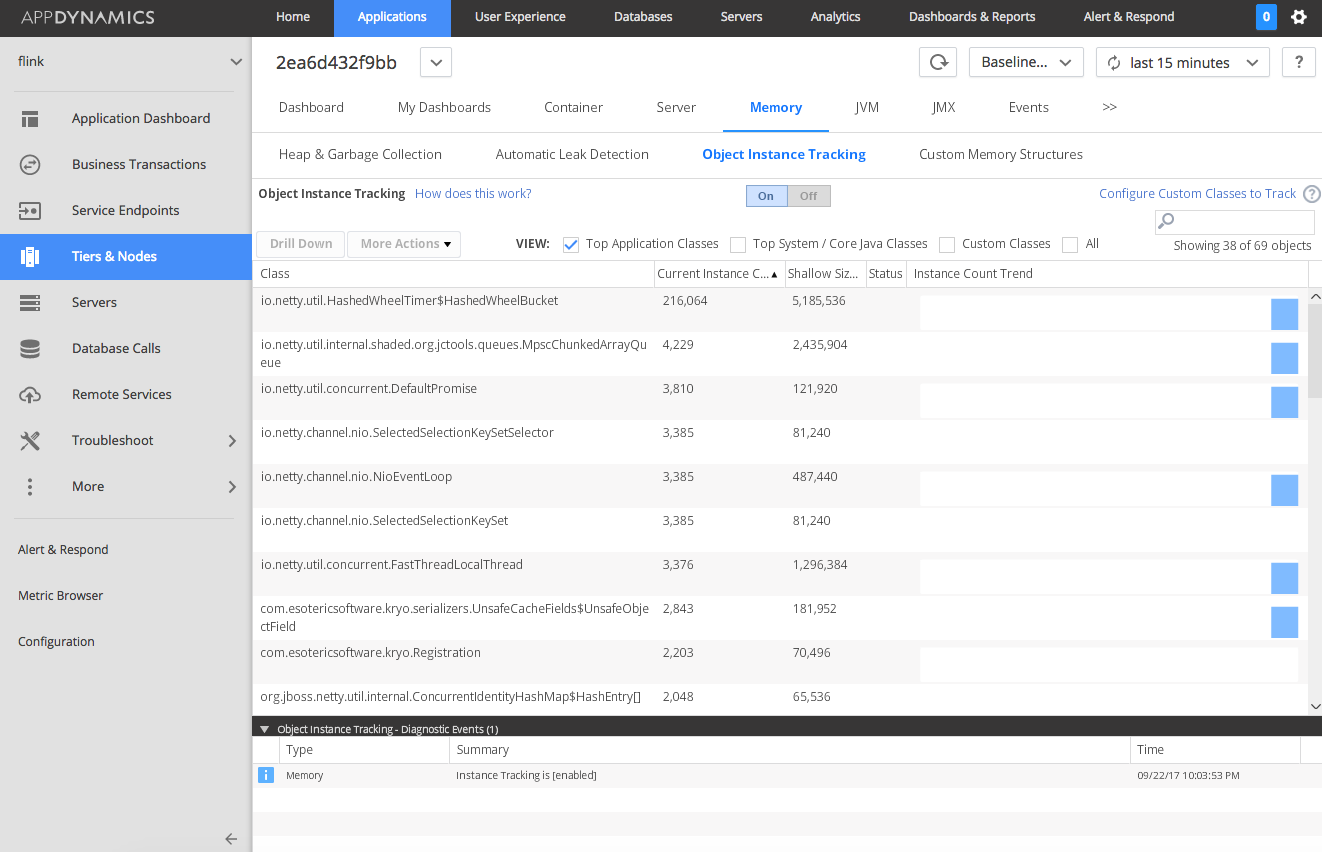The height and width of the screenshot is (852, 1322).
Task: Switch to Heap & Garbage Collection tab
Action: point(360,155)
